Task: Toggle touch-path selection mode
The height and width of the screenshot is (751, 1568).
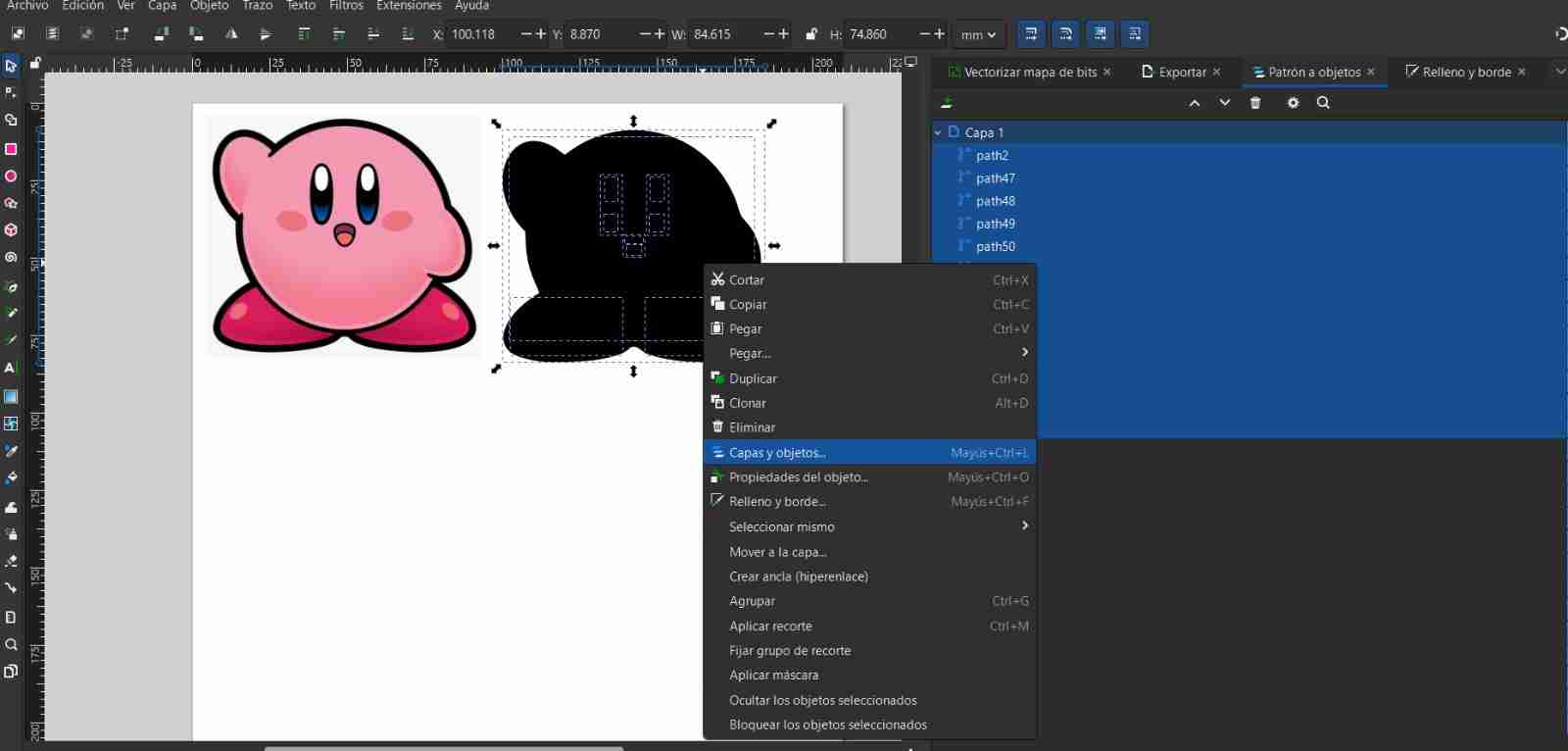Action: point(122,34)
